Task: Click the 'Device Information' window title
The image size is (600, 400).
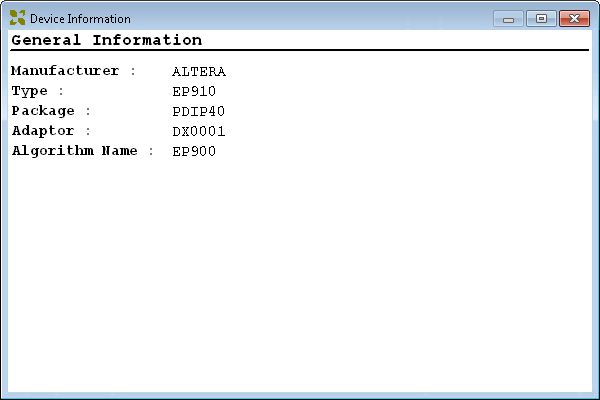Action: tap(80, 19)
